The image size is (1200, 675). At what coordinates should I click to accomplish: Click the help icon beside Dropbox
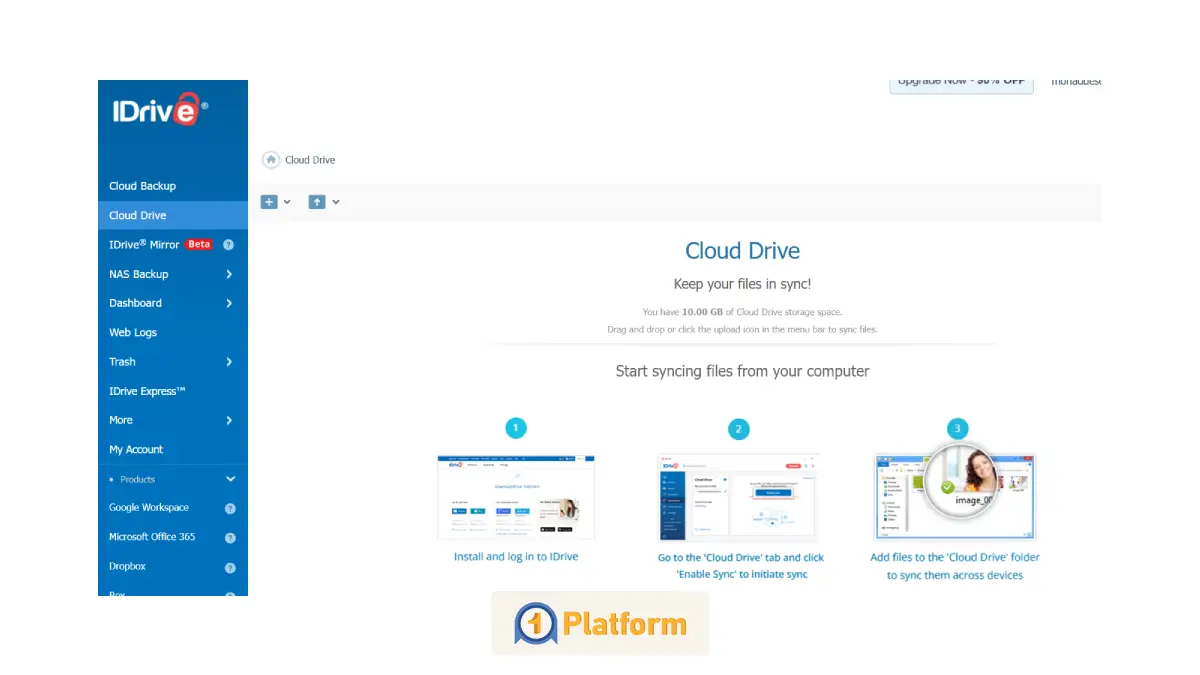click(232, 566)
